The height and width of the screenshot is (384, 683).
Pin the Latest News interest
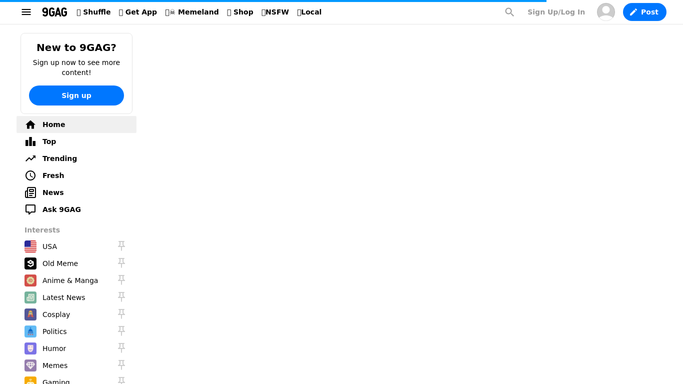[x=122, y=297]
